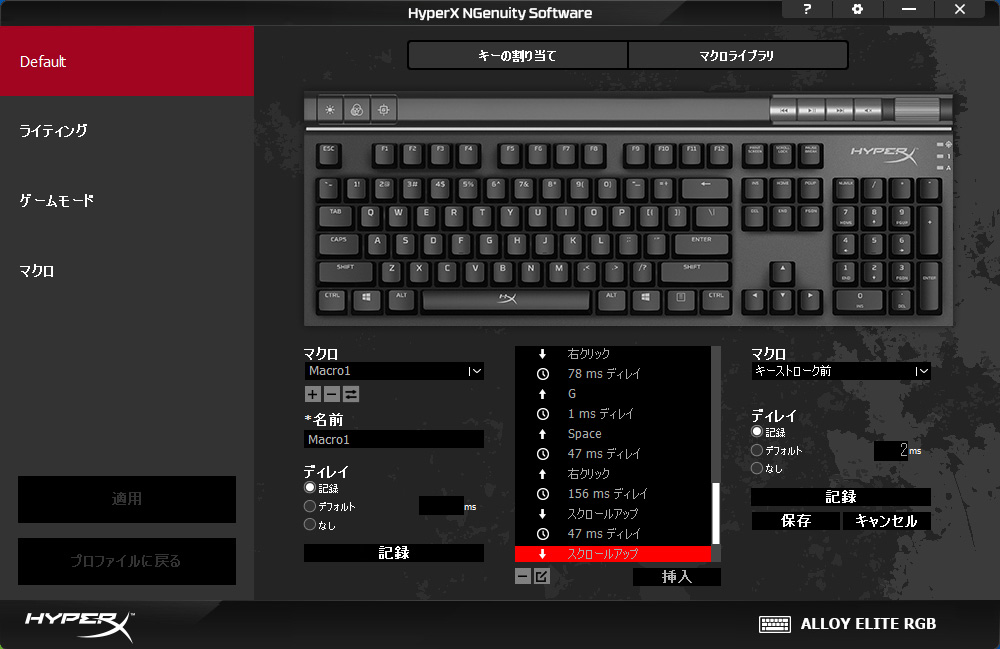
Task: Click the mute media key
Action: pos(867,110)
